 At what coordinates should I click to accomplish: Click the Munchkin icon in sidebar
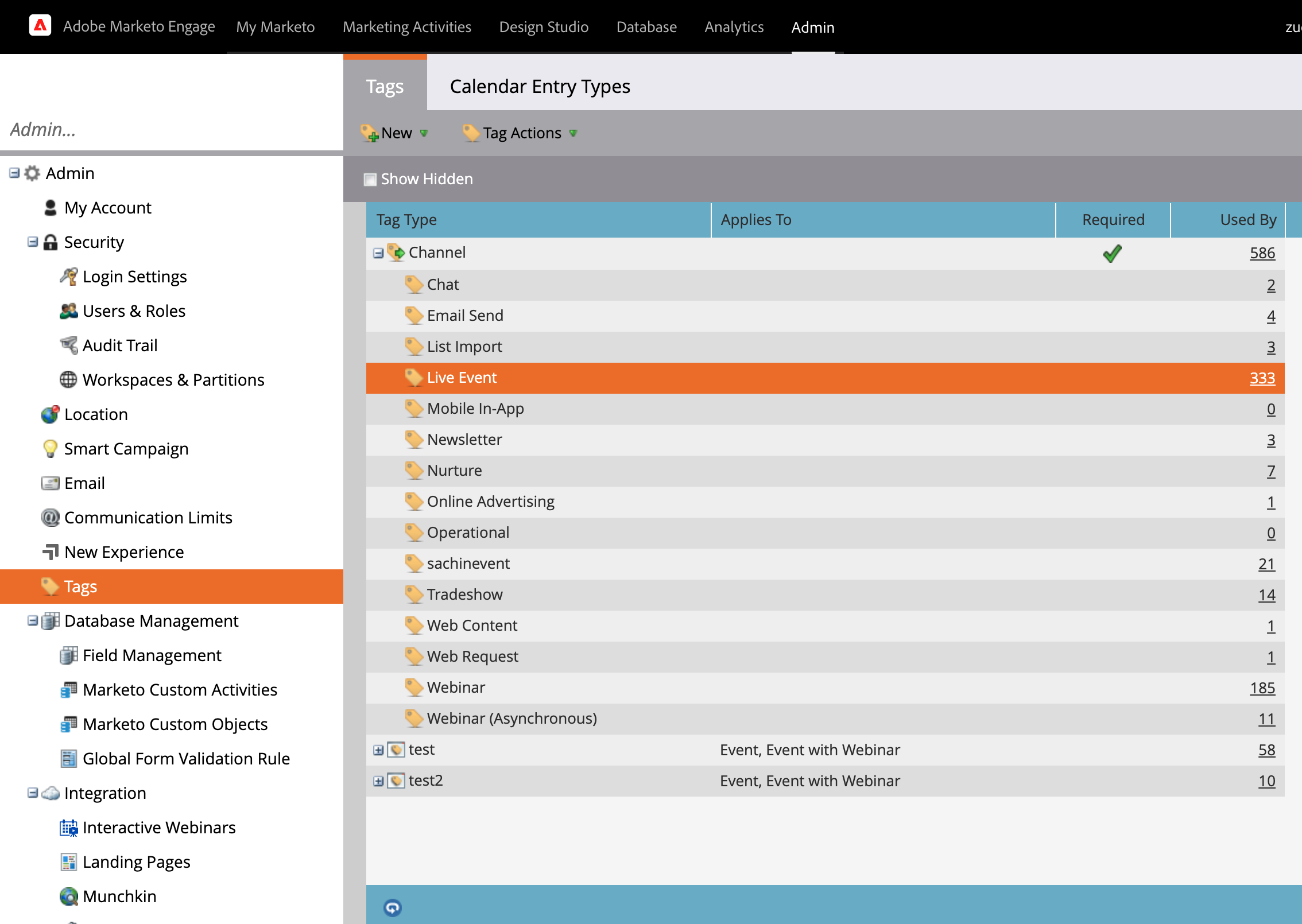click(x=68, y=896)
